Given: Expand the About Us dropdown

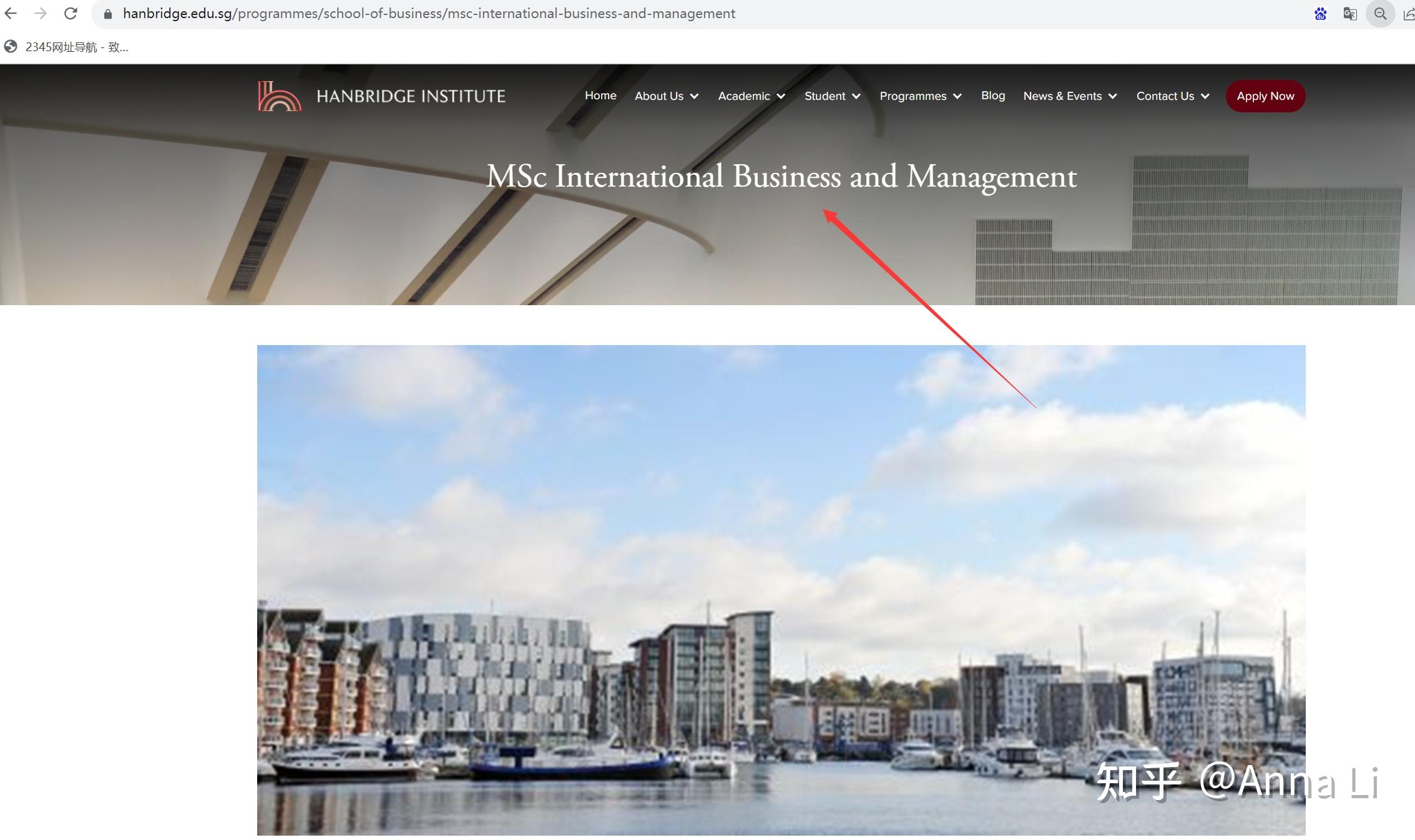Looking at the screenshot, I should 667,96.
